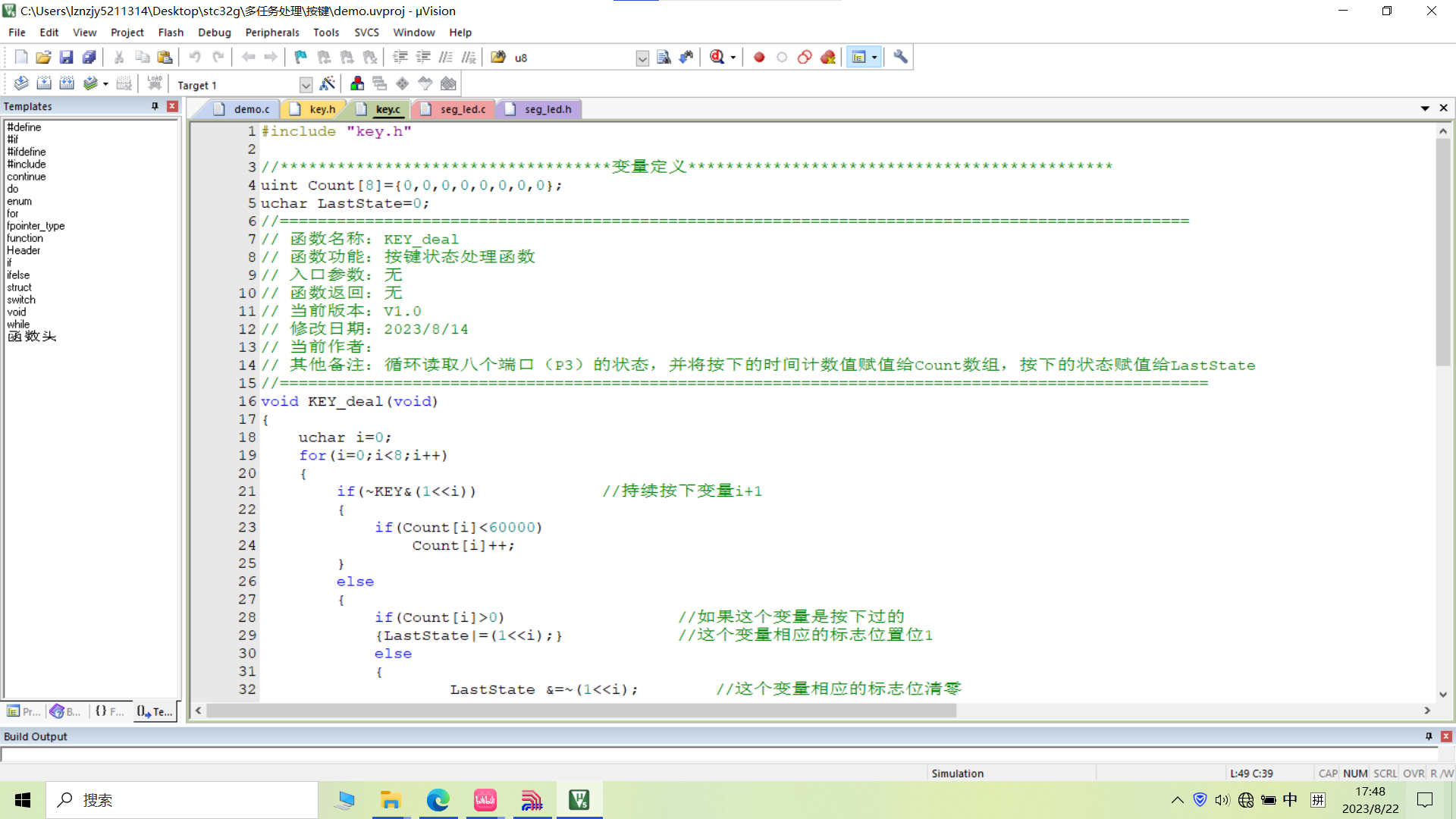Screen dimensions: 1456x819
Task: Pin the Templates panel
Action: click(x=155, y=106)
